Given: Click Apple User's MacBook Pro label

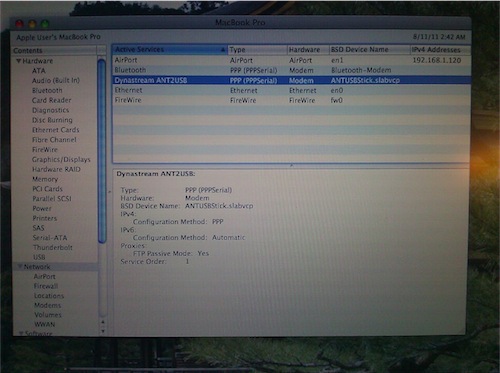Looking at the screenshot, I should 58,37.
